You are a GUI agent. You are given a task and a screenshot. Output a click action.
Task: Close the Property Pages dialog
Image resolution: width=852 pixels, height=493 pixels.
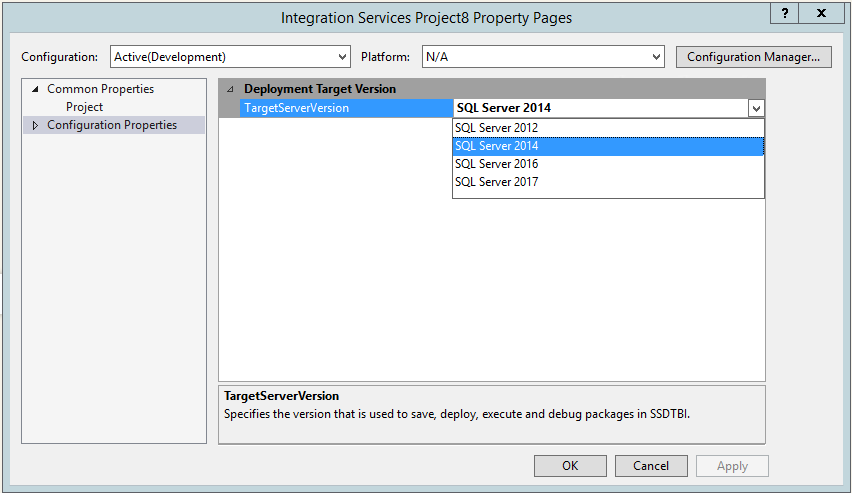(x=822, y=13)
